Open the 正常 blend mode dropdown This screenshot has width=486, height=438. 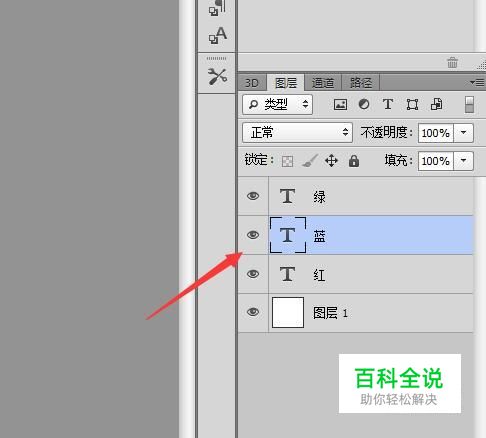click(297, 133)
